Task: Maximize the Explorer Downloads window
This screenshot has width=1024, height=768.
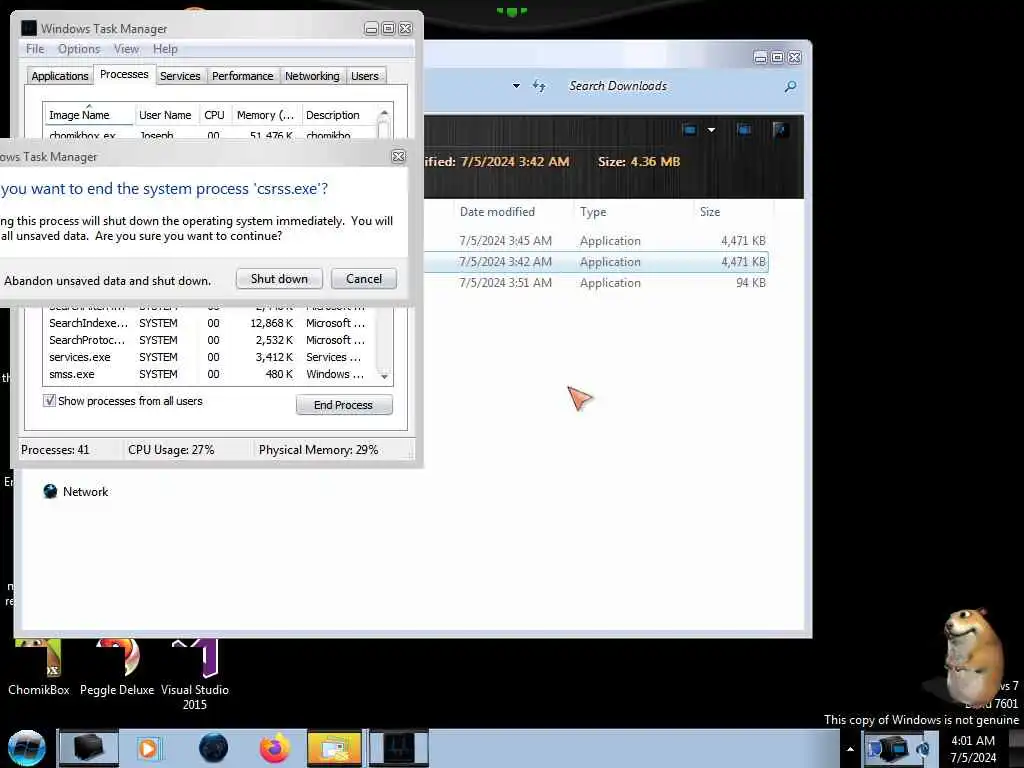Action: click(x=777, y=57)
